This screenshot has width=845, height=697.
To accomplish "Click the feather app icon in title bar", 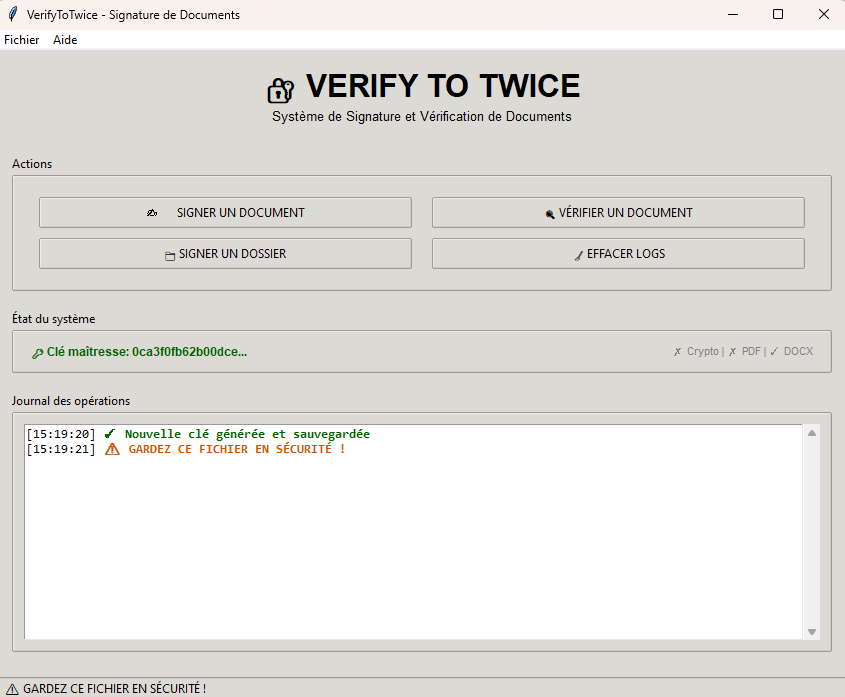I will click(x=13, y=15).
